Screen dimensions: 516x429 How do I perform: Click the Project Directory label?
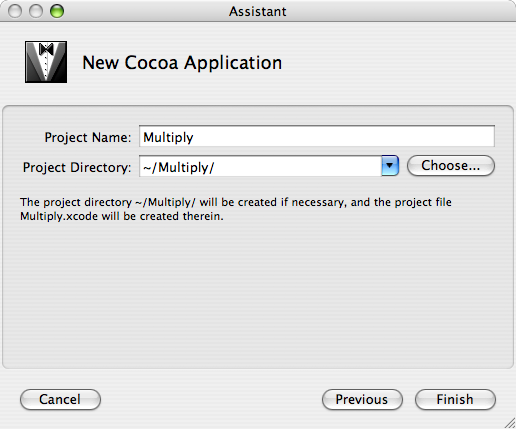tap(77, 167)
